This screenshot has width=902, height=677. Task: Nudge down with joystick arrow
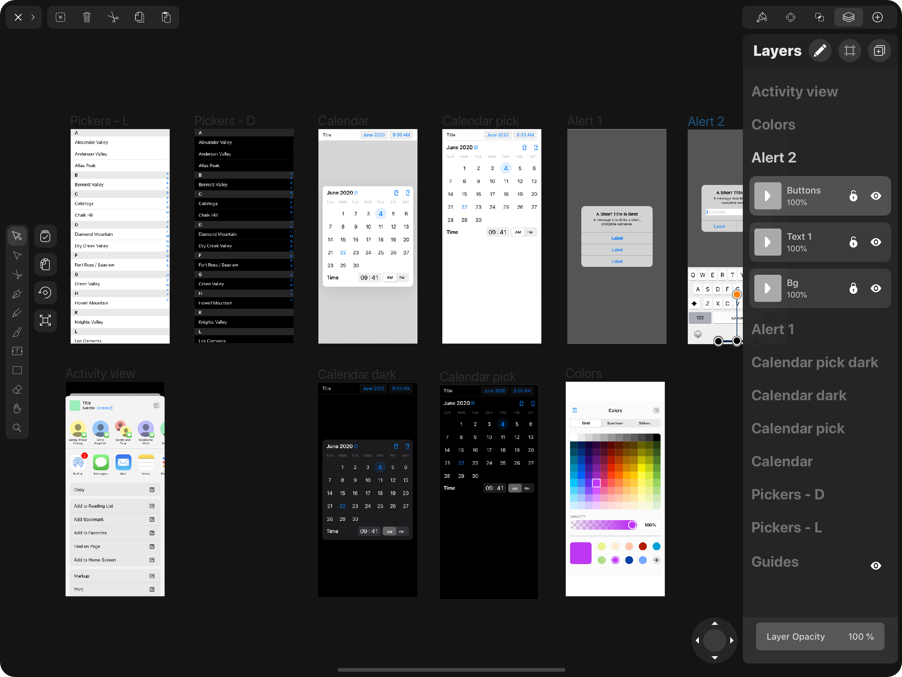(714, 657)
